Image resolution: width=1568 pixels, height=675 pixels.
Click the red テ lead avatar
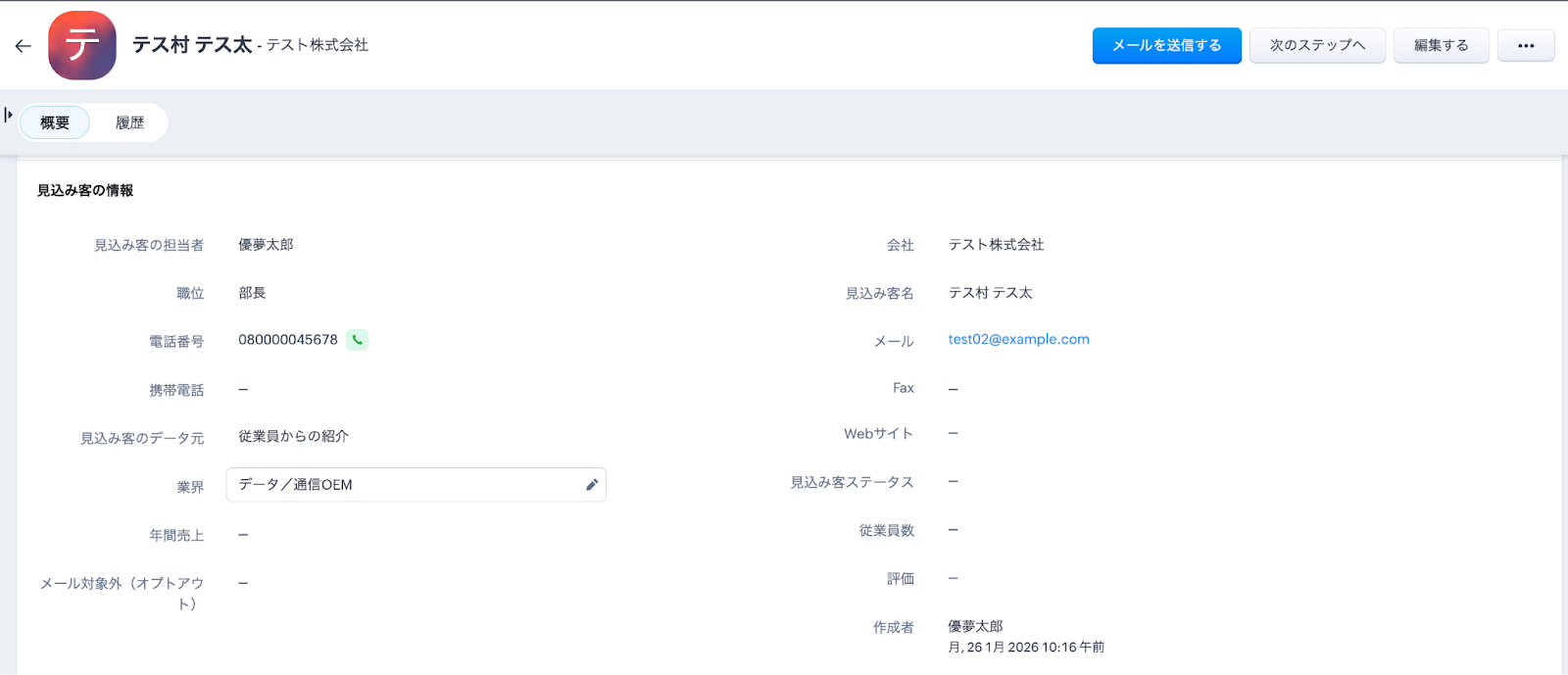click(x=82, y=45)
